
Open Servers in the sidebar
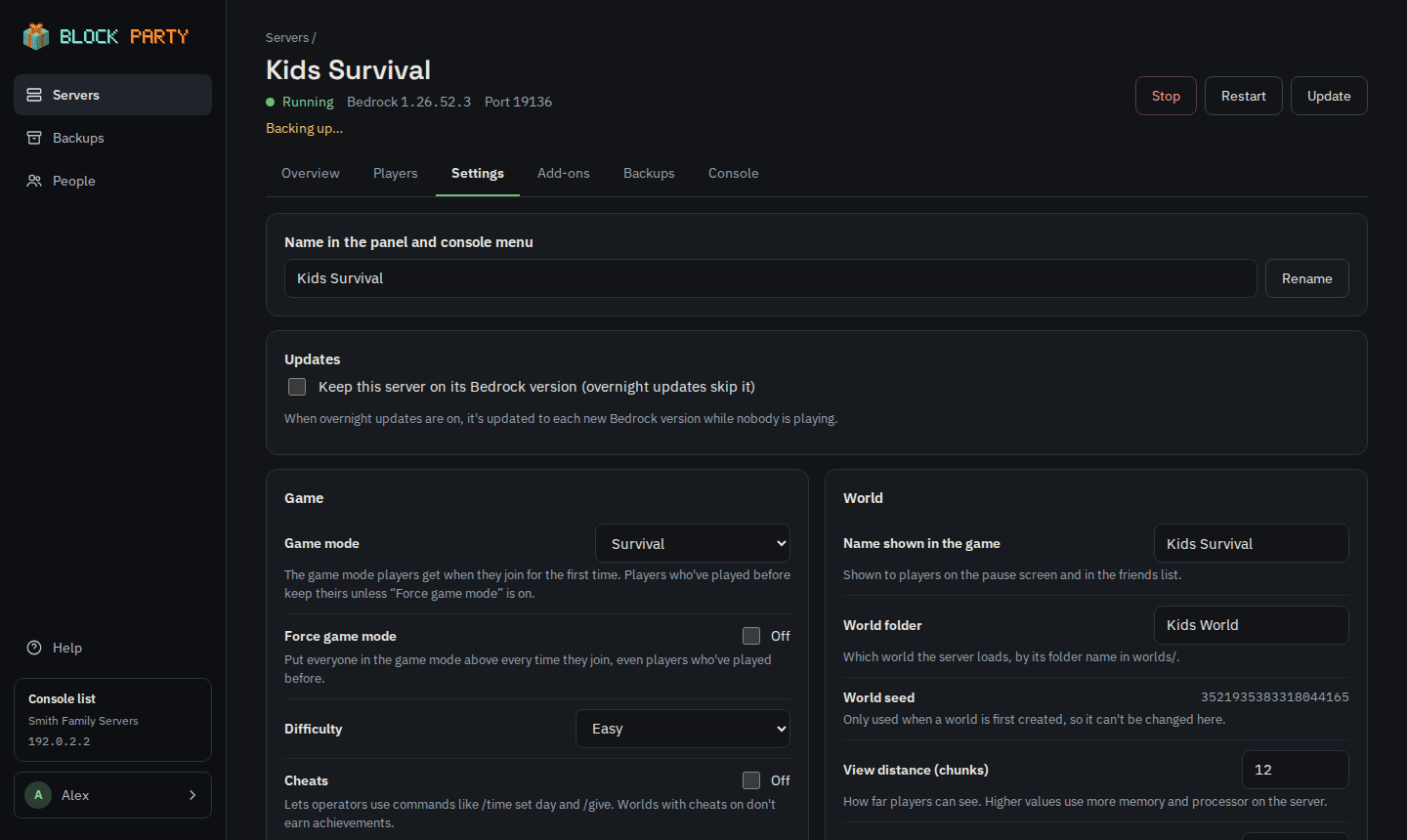click(112, 95)
